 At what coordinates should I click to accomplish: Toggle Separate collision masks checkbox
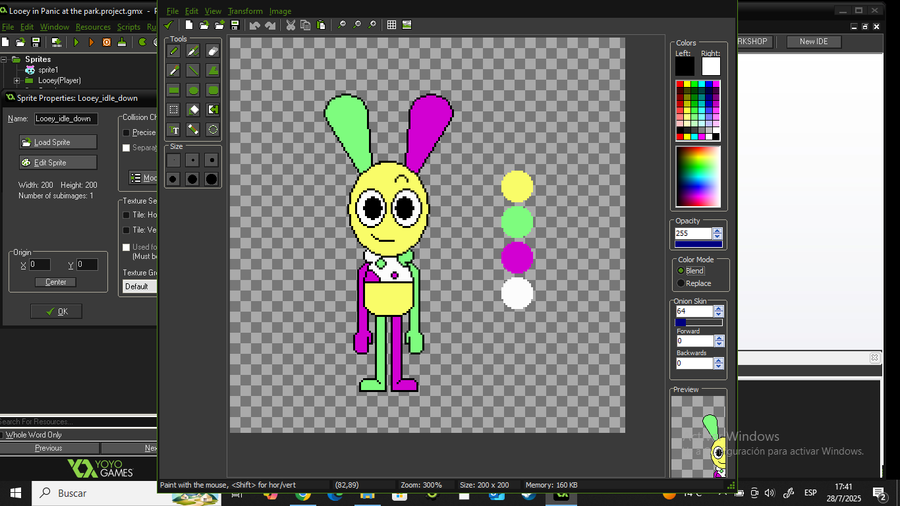126,148
